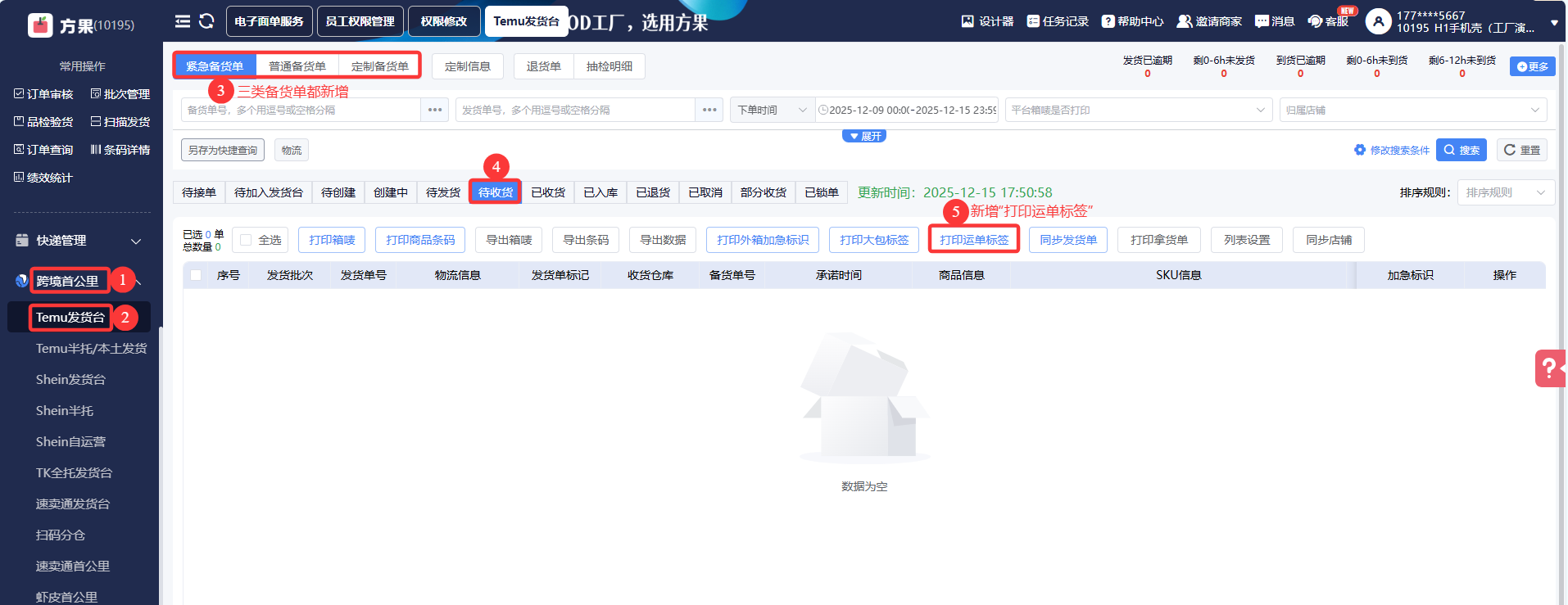Click the 搜索 search button
1568x605 pixels.
(x=1462, y=150)
